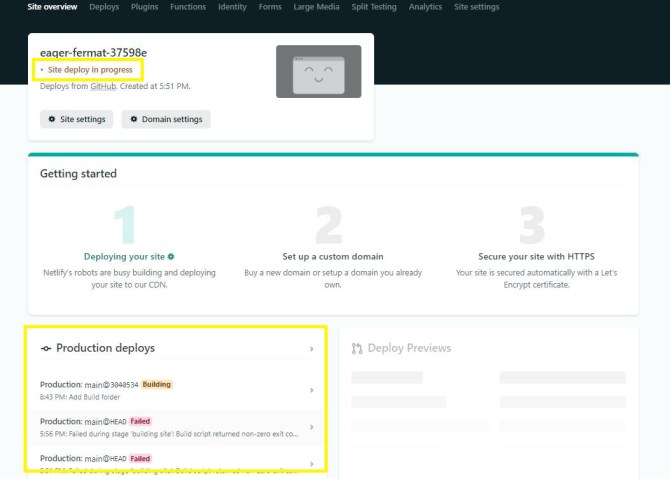Screen dimensions: 670x479
Task: Click the Building status badge
Action: [157, 384]
